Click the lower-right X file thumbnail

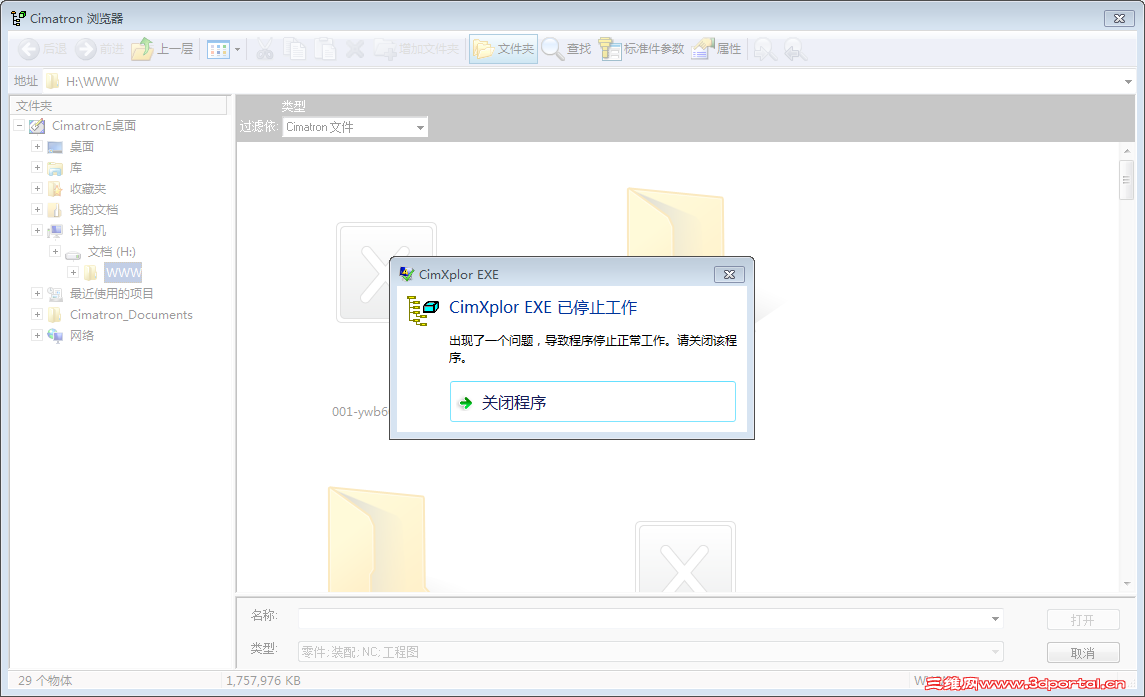(685, 557)
